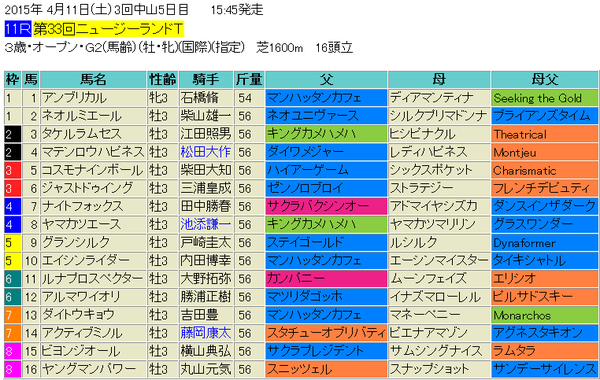The height and width of the screenshot is (380, 600).
Task: Click sire cell カンパニー
Action: coord(326,279)
